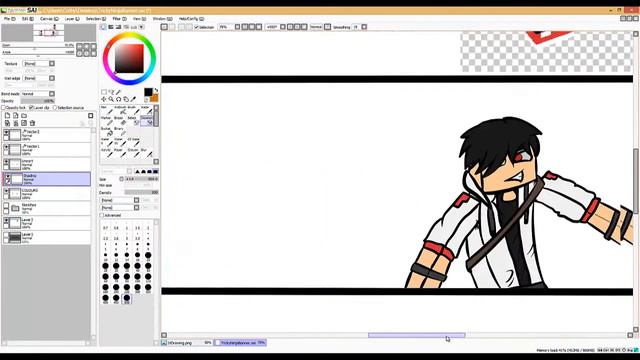Choose the AirBrush tool
Image resolution: width=640 pixels, height=360 pixels.
click(120, 110)
